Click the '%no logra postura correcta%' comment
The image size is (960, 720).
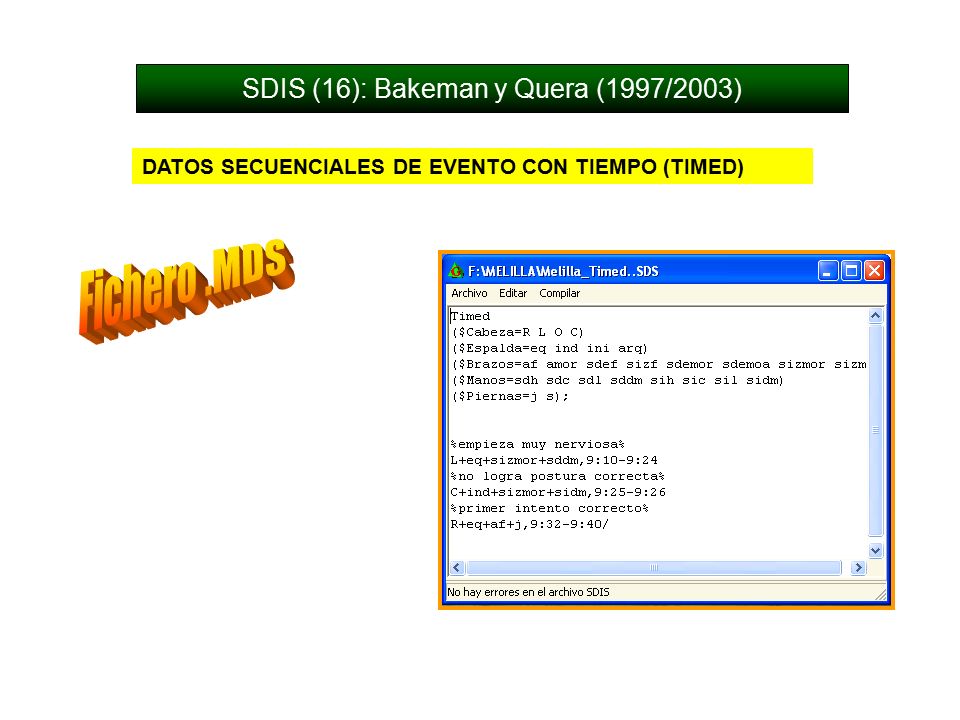point(558,476)
